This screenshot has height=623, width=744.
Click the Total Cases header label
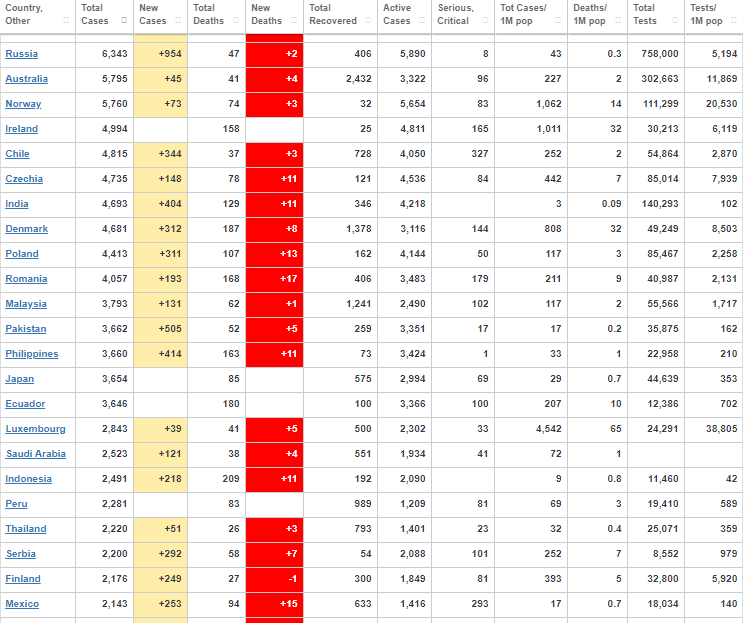(94, 14)
